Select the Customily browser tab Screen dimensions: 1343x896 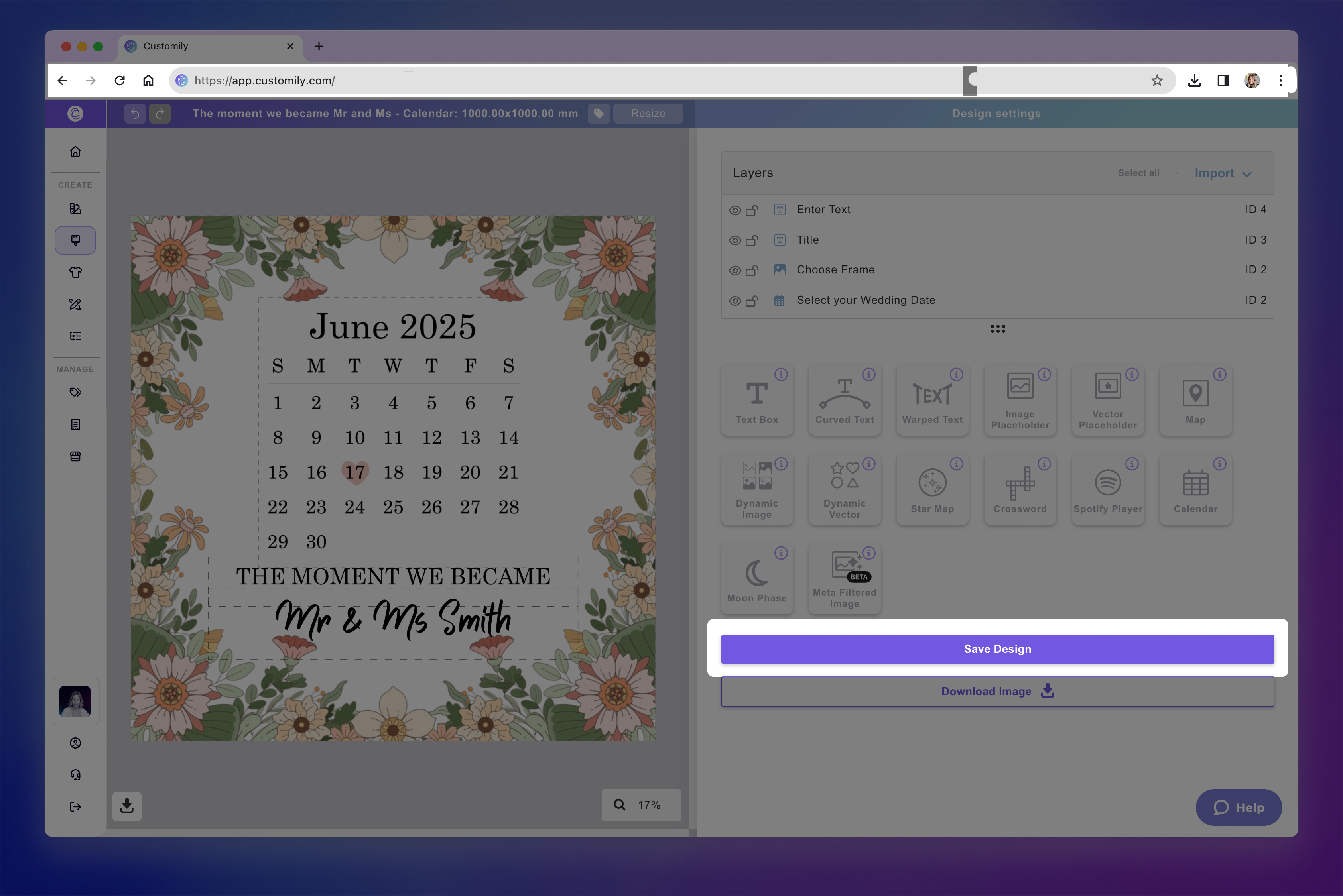coord(211,46)
